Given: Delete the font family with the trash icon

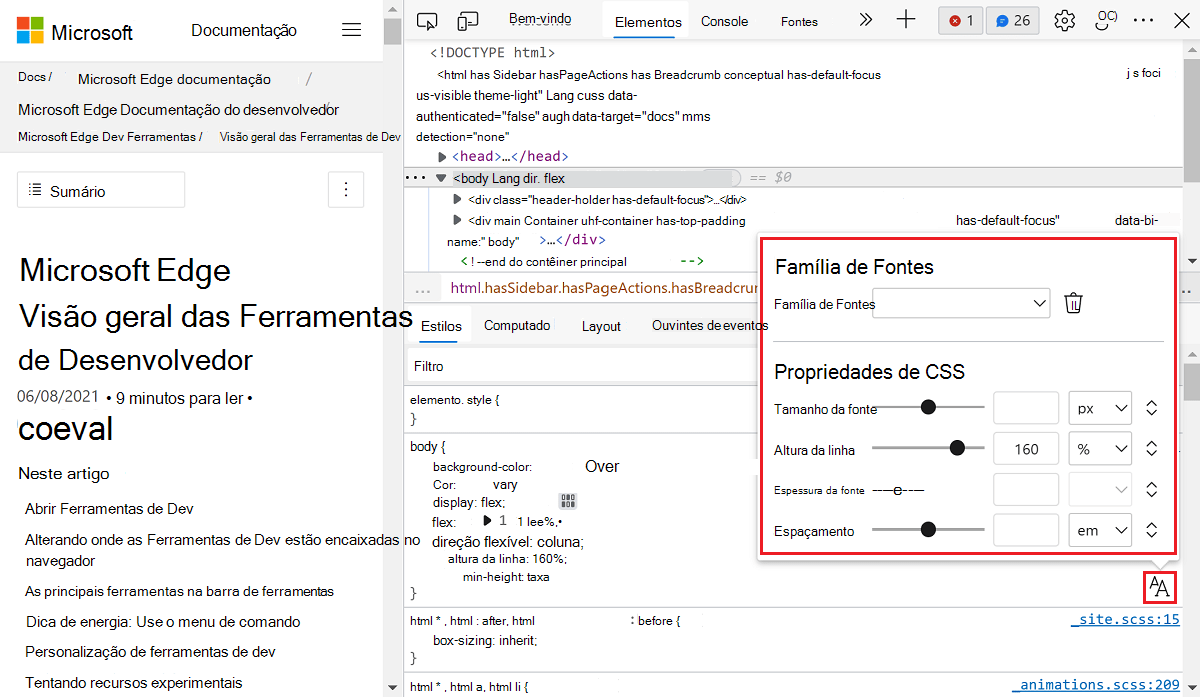Looking at the screenshot, I should [x=1074, y=302].
